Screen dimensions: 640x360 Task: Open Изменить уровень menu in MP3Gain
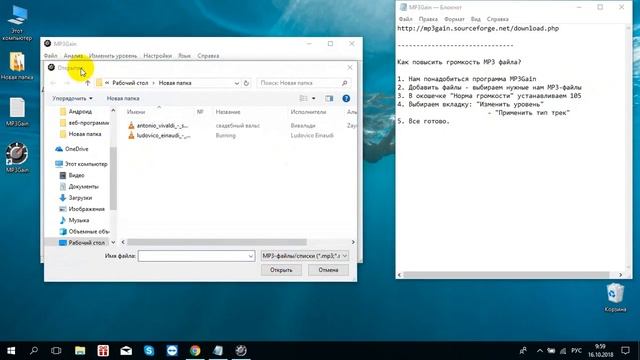(x=113, y=56)
